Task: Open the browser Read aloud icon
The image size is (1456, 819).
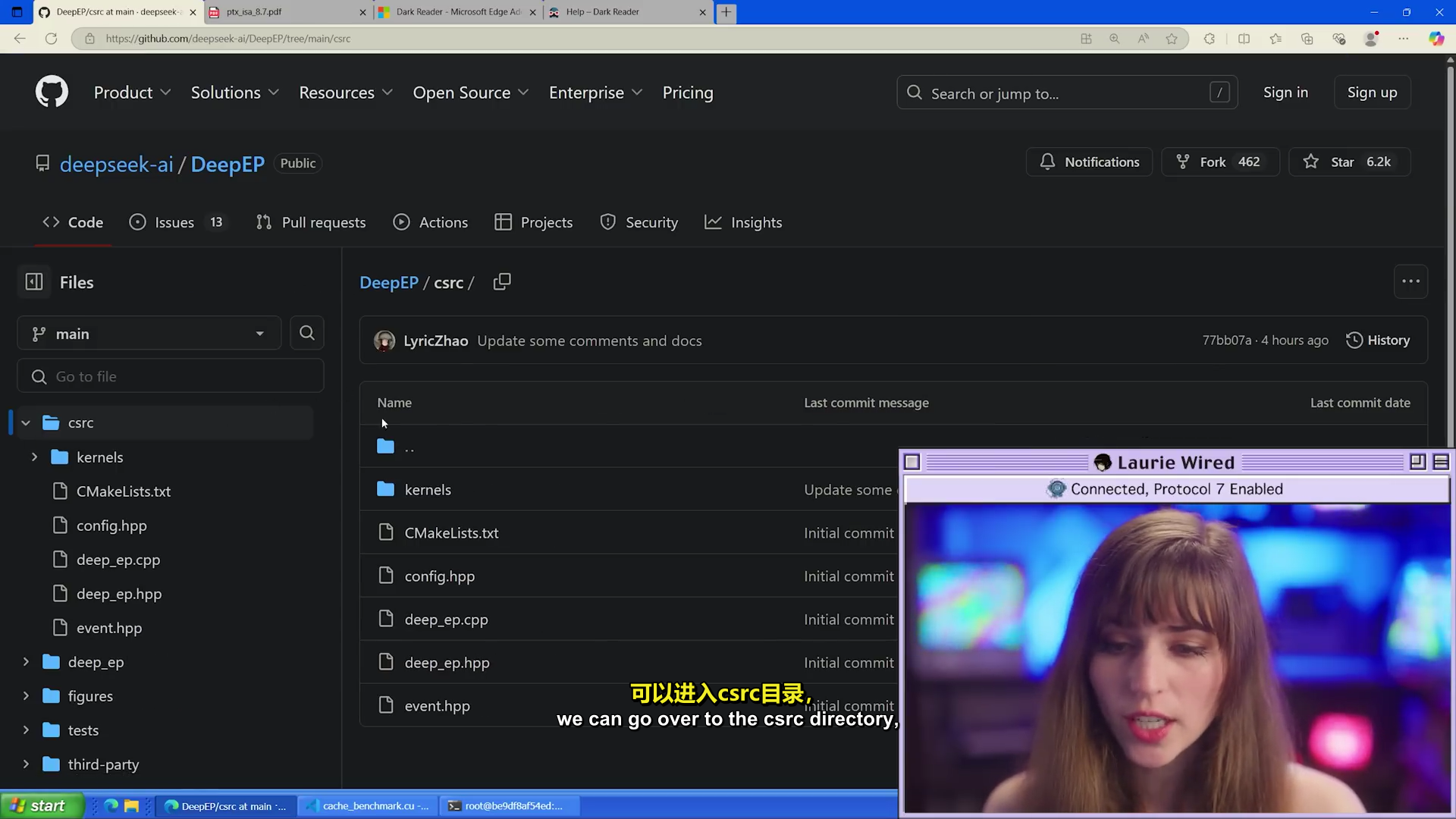Action: (x=1143, y=39)
